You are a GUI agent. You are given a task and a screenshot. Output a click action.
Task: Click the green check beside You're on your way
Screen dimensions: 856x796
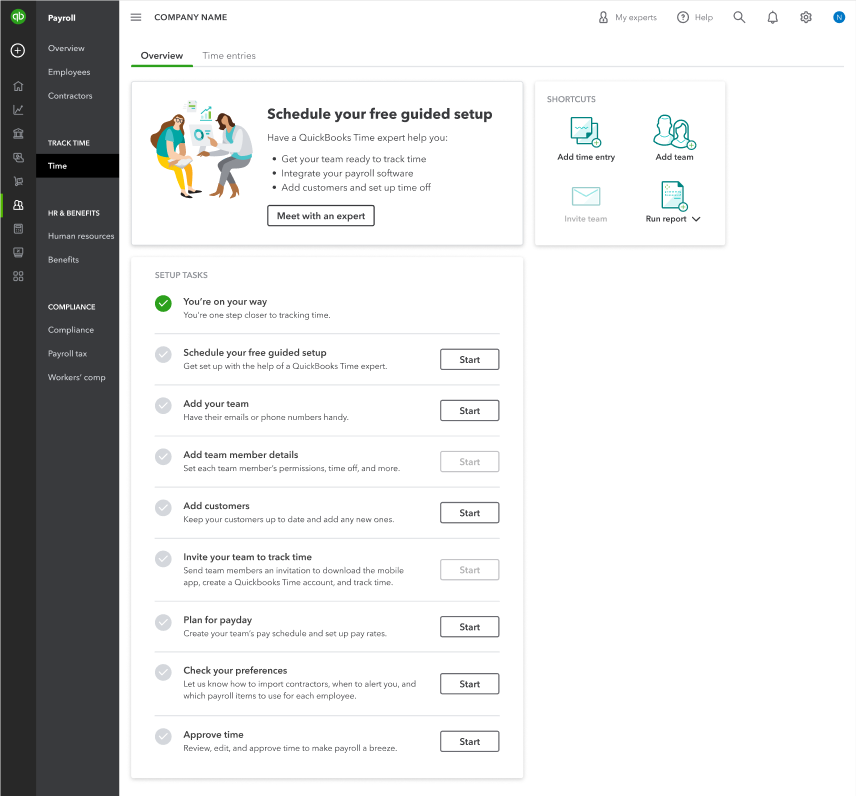(x=163, y=303)
